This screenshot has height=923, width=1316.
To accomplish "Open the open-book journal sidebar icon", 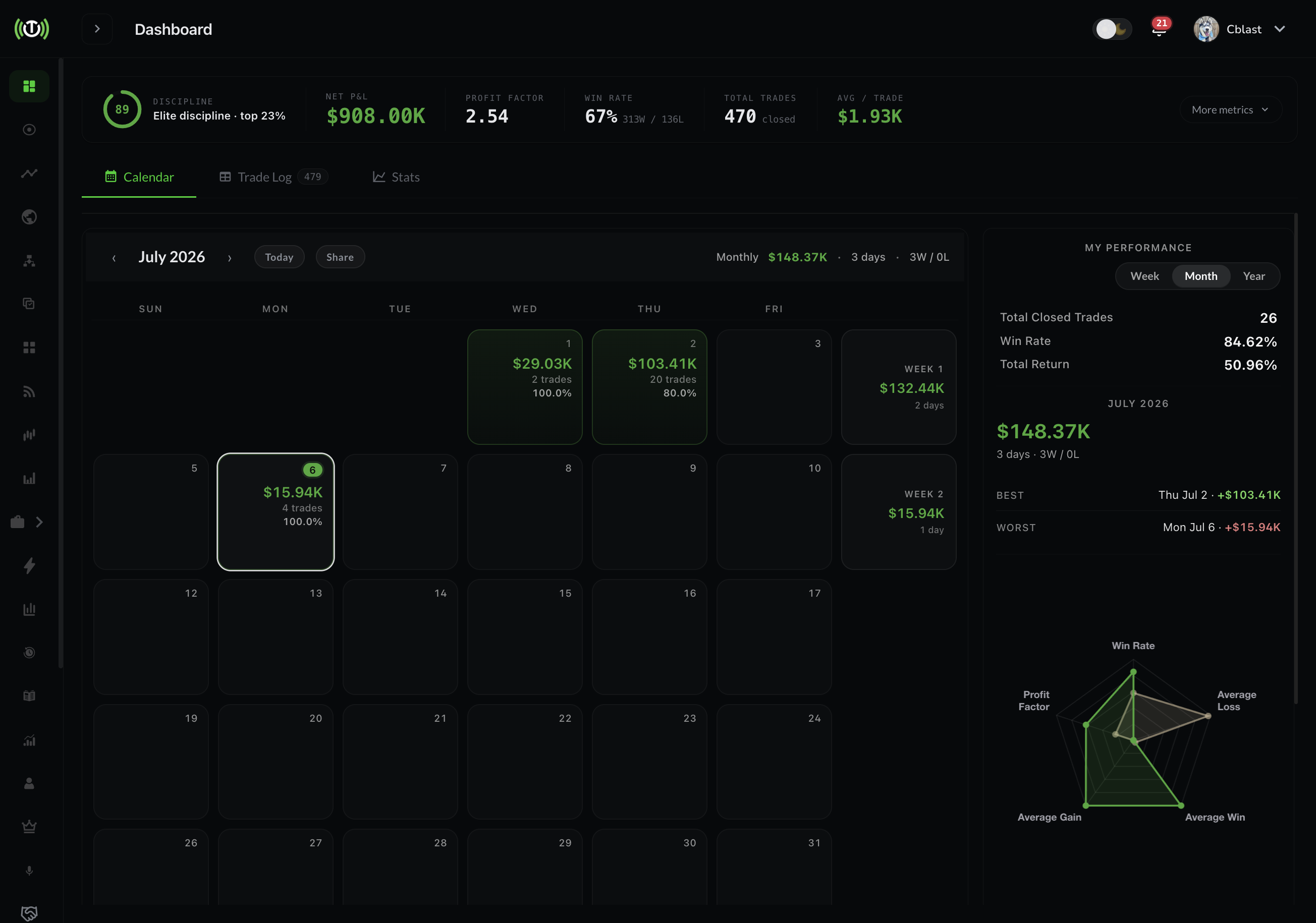I will pos(29,696).
